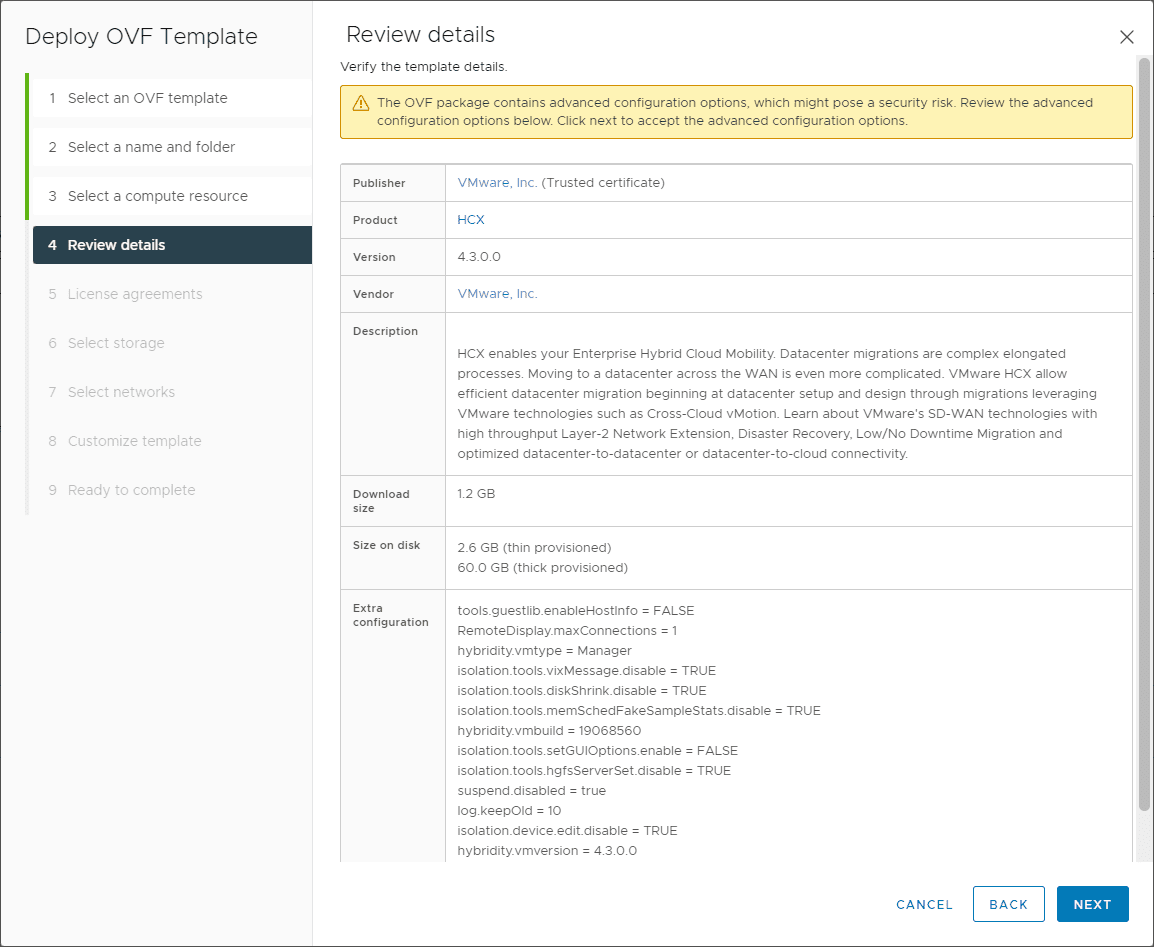
Task: Open the VMware, Inc. vendor link
Action: coord(497,294)
